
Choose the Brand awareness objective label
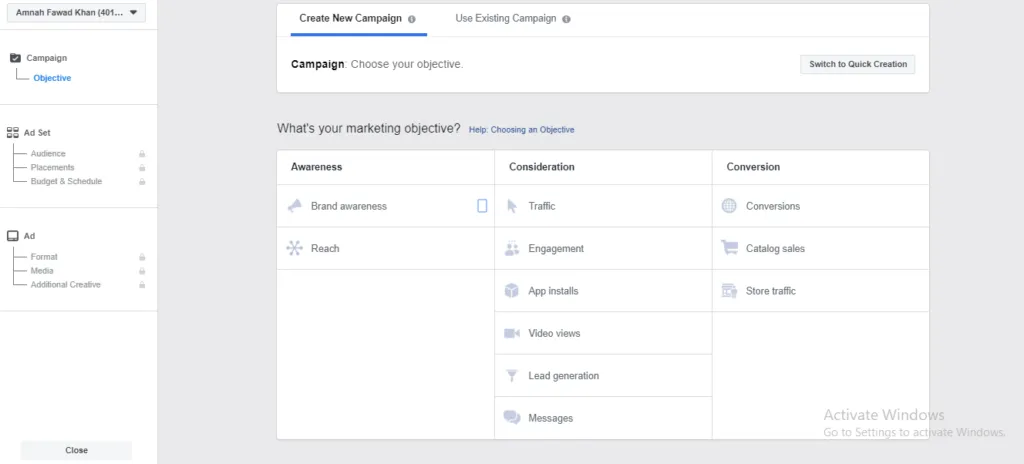click(x=349, y=206)
